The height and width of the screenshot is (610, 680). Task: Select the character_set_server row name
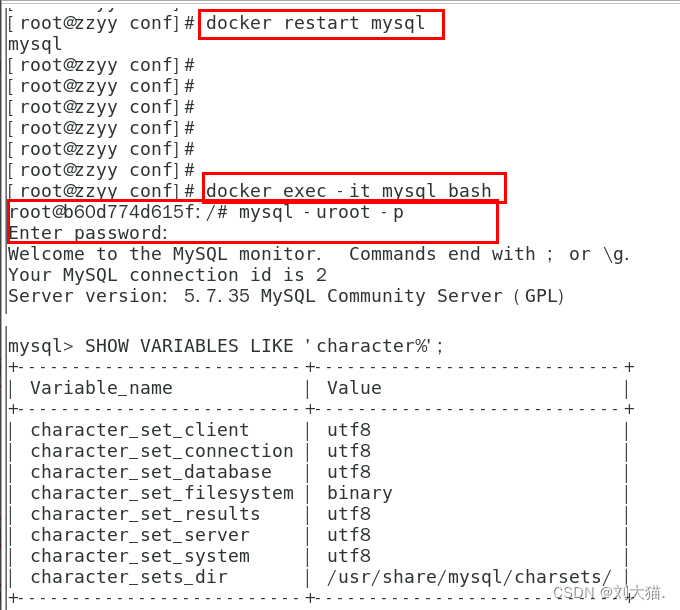[x=140, y=535]
